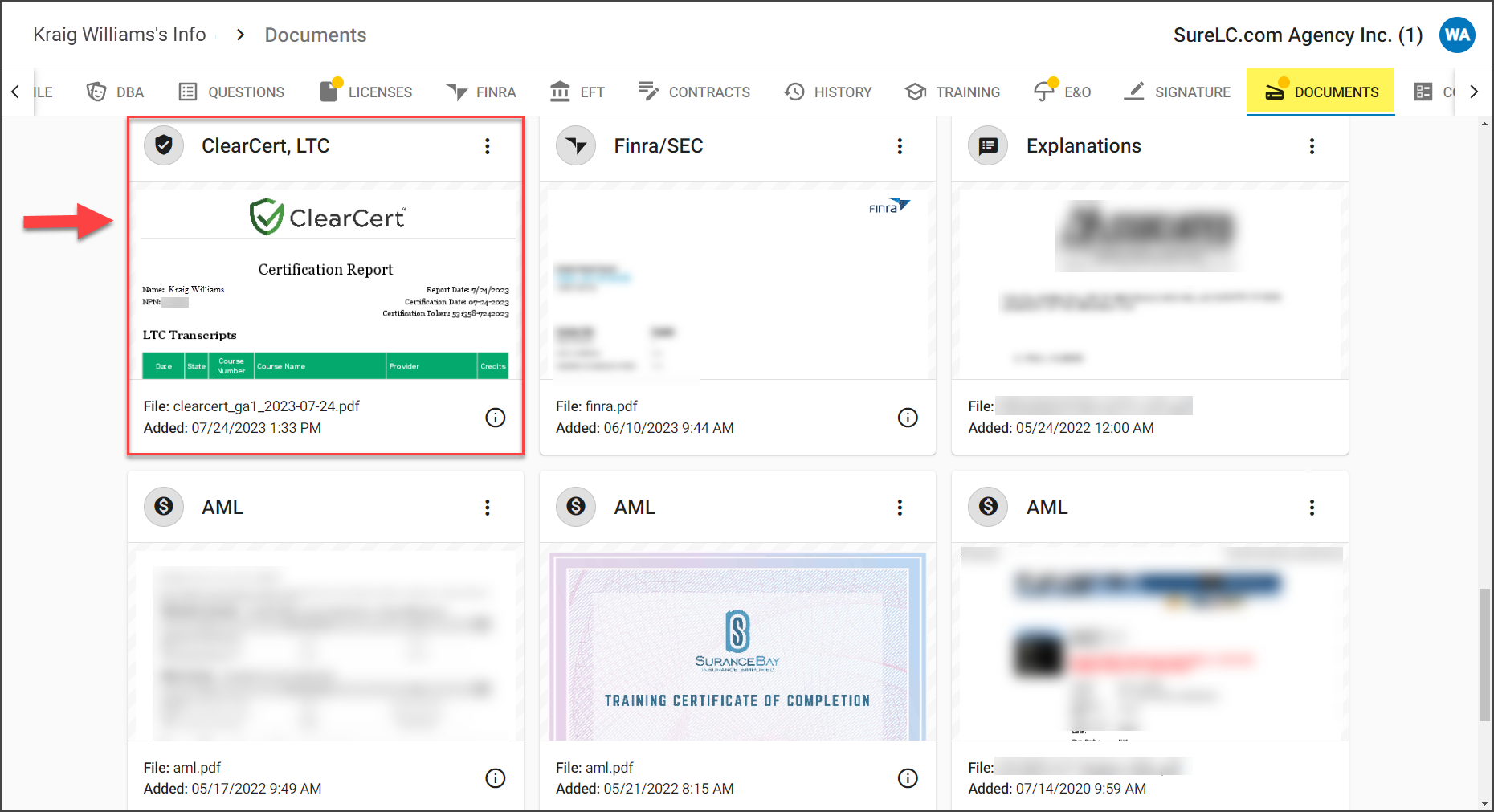Click the dollar icon of AML added 07/14/2020
The width and height of the screenshot is (1494, 812).
coord(988,507)
